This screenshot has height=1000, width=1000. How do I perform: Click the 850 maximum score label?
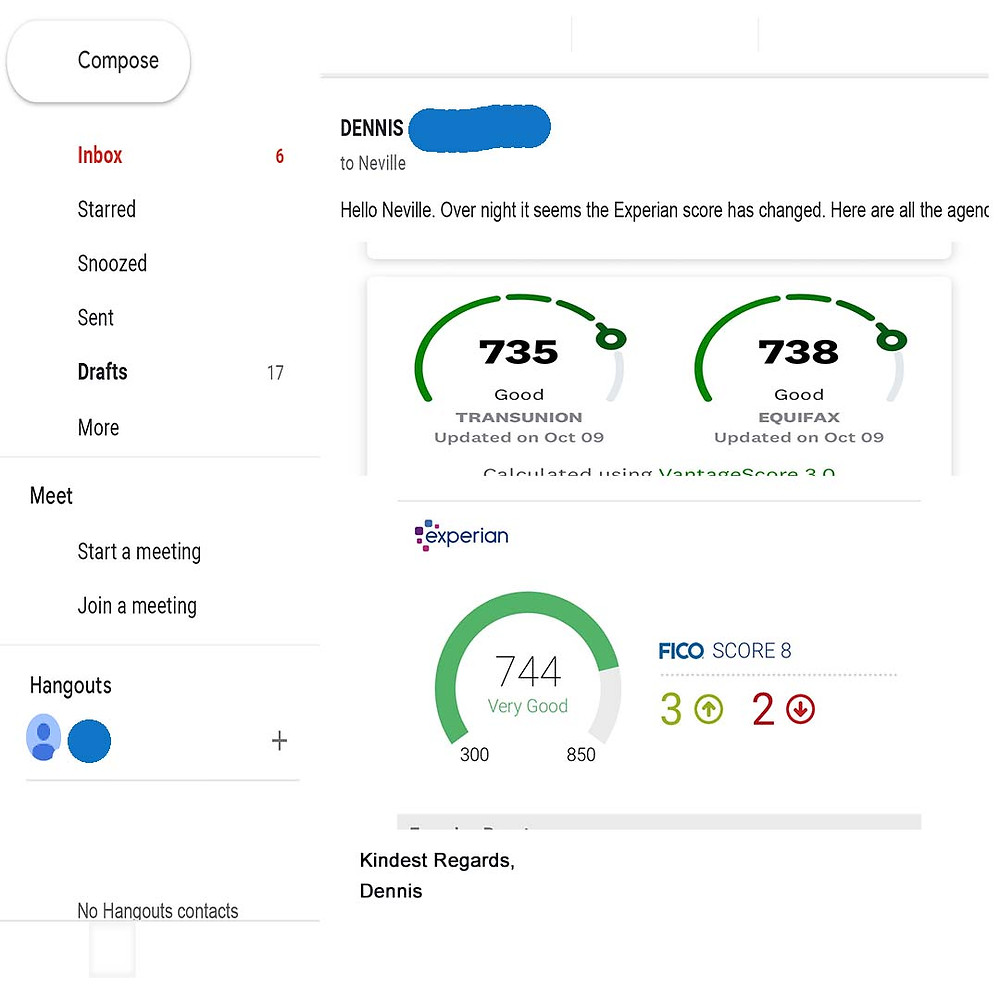(581, 754)
